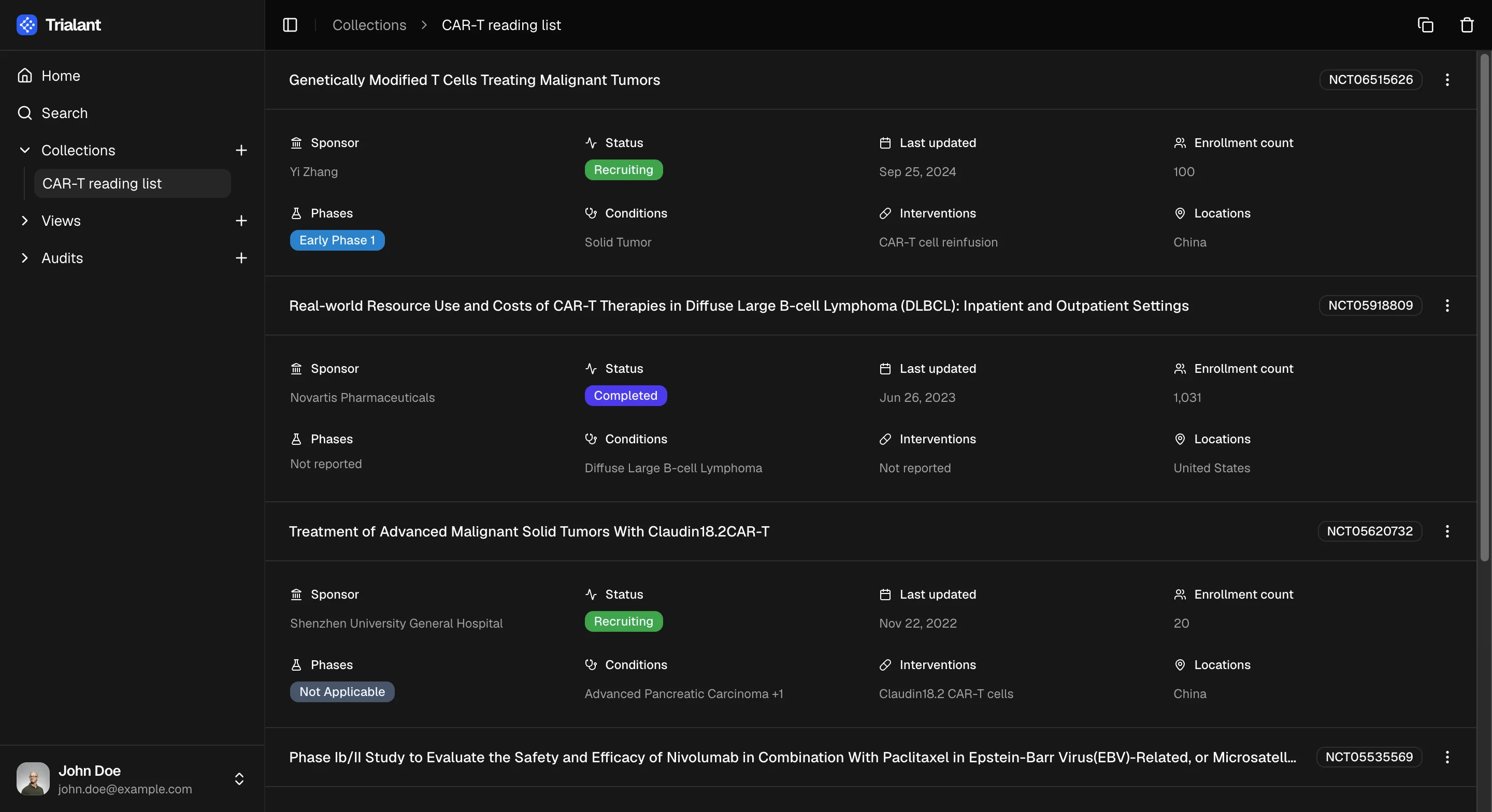Click the Collections breadcrumb link
This screenshot has width=1492, height=812.
point(369,25)
